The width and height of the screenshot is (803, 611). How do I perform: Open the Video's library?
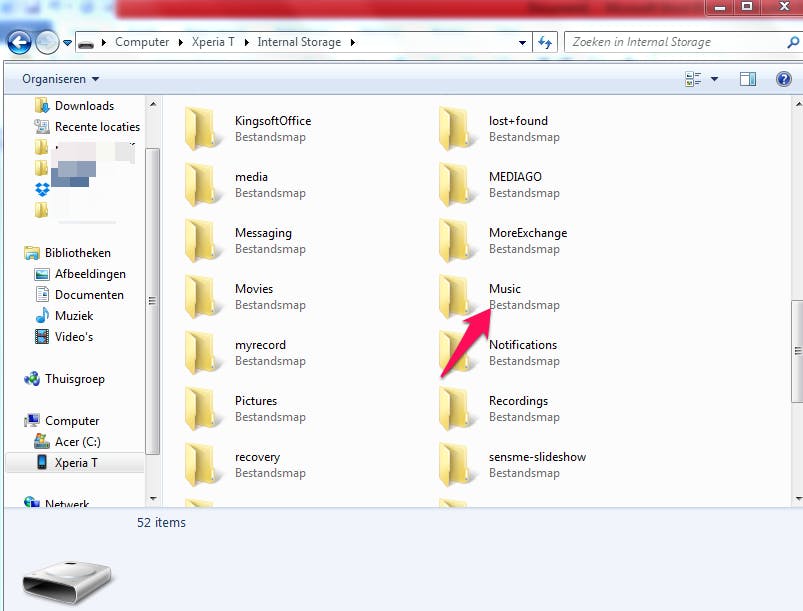[74, 337]
